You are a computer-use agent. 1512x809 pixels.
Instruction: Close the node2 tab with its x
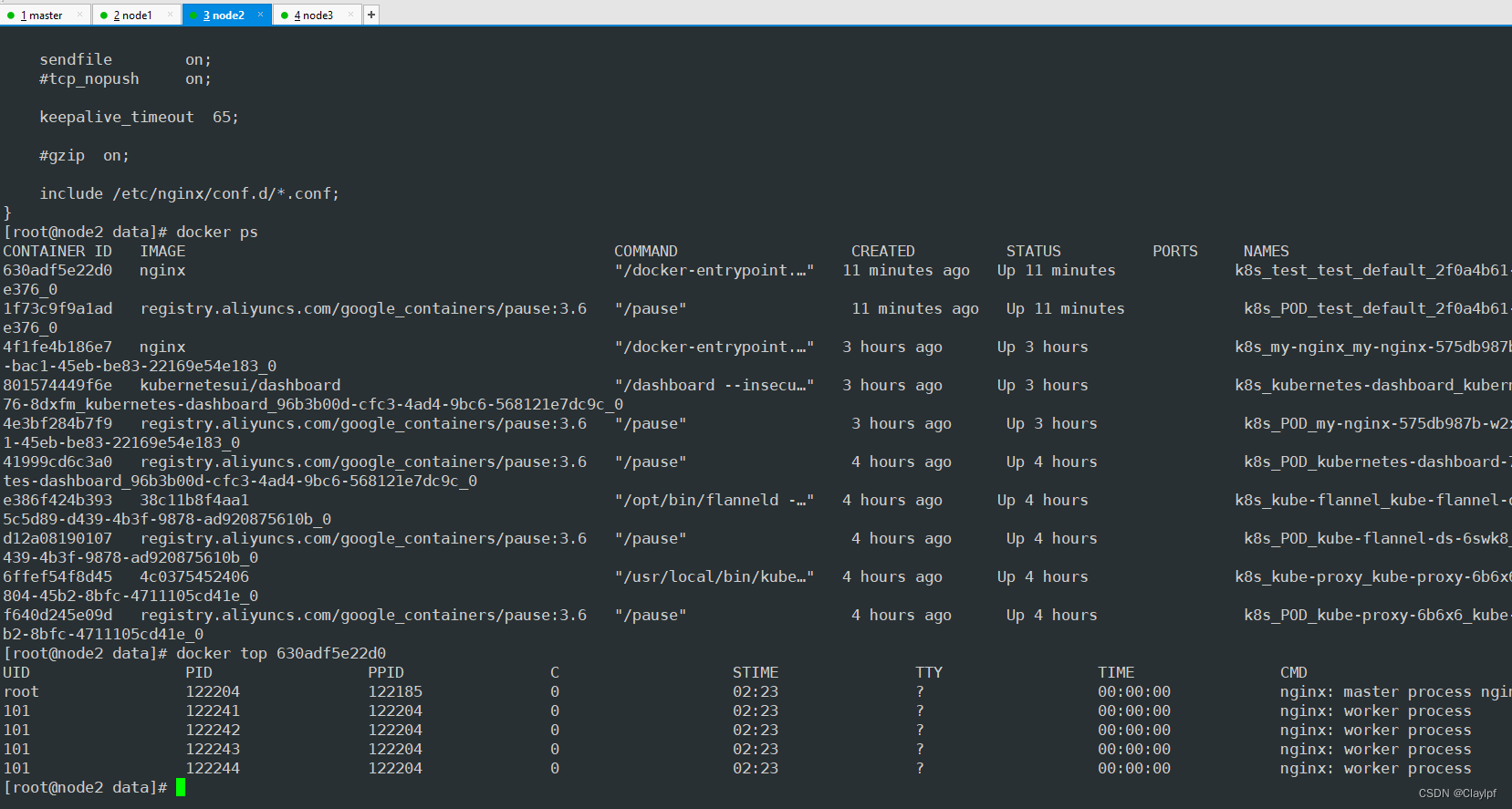[x=260, y=15]
